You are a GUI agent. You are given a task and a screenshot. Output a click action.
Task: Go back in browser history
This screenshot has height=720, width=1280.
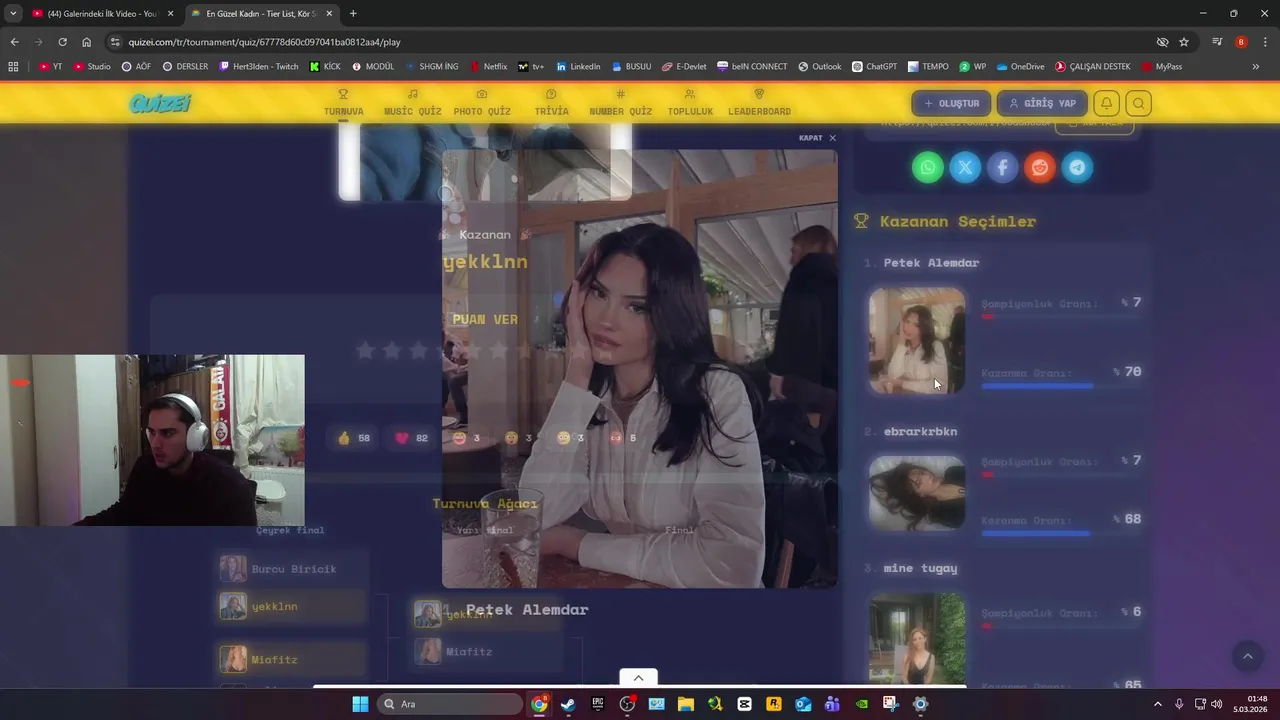point(14,42)
